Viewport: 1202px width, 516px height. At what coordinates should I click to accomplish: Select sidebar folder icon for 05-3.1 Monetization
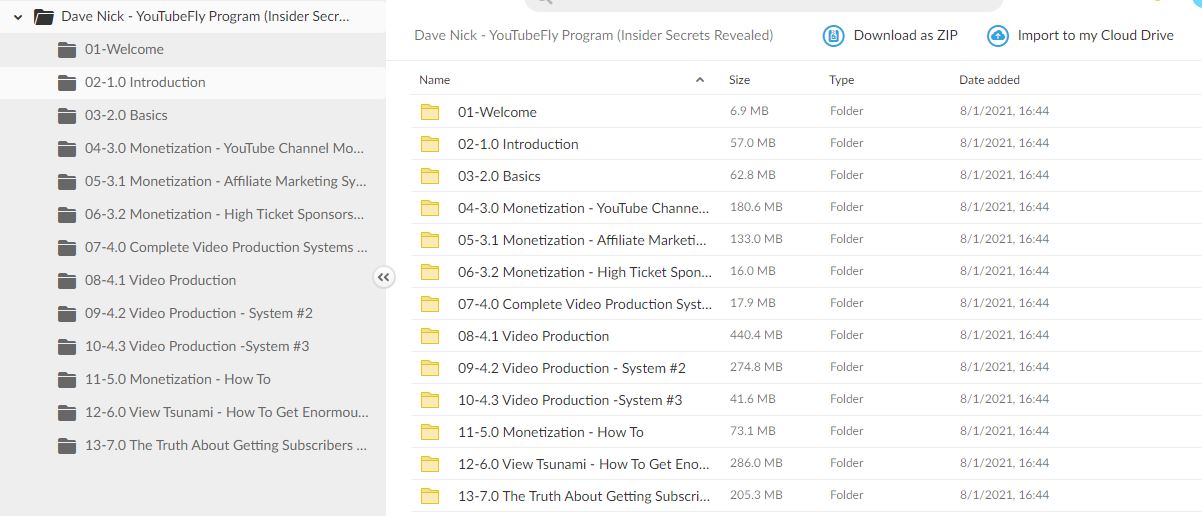67,181
